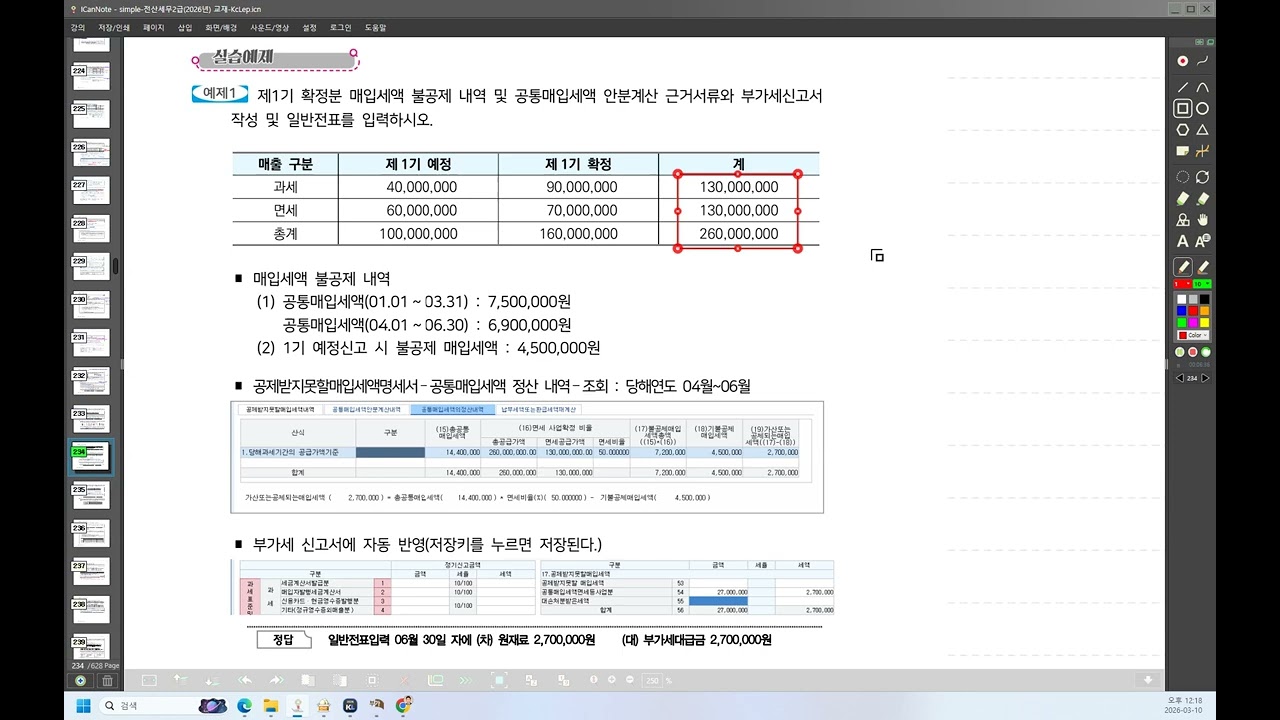Click the undo arrow in bottom toolbar
This screenshot has width=1280, height=720.
pos(245,680)
